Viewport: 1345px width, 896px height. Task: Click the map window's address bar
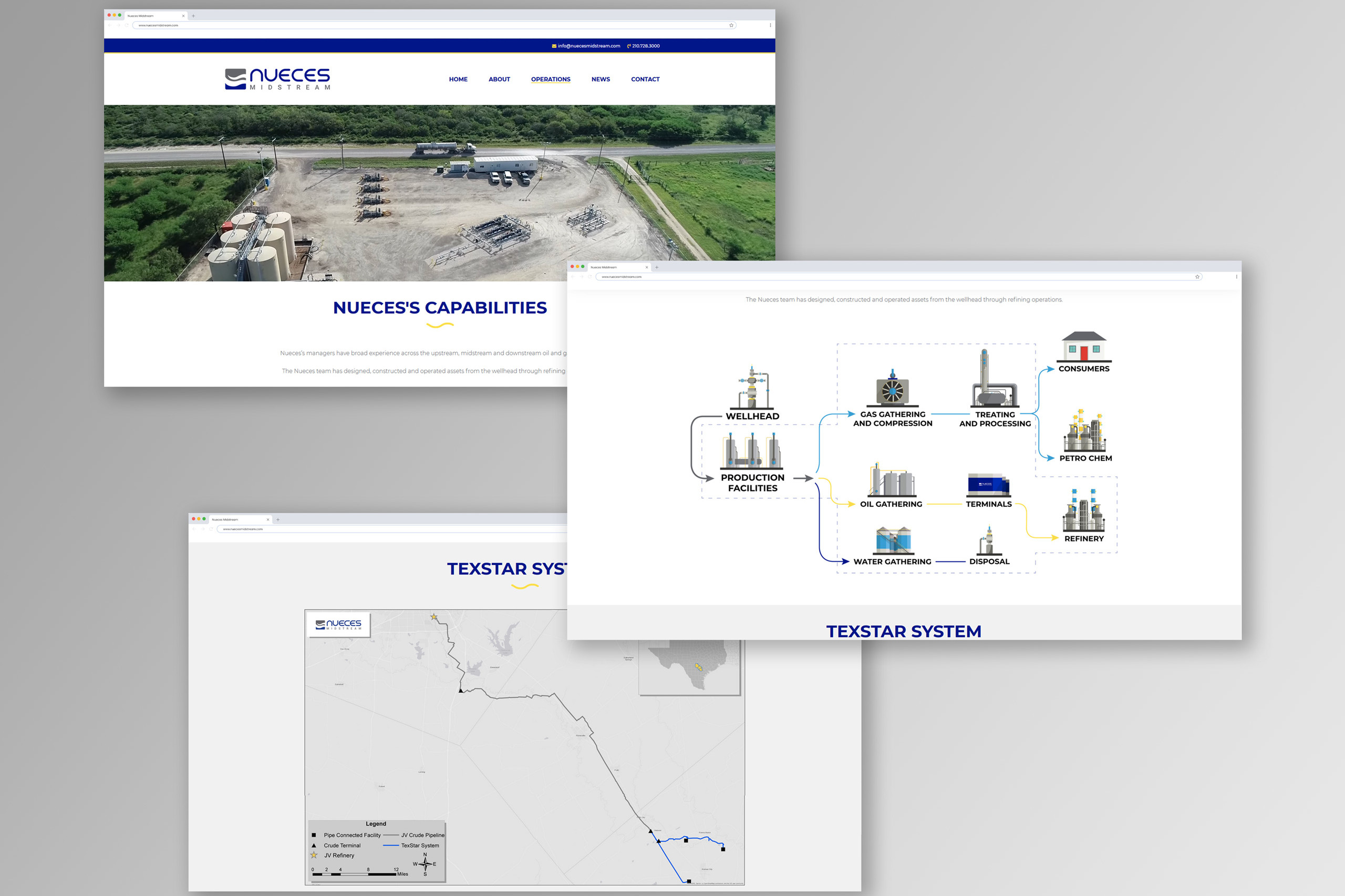click(392, 529)
